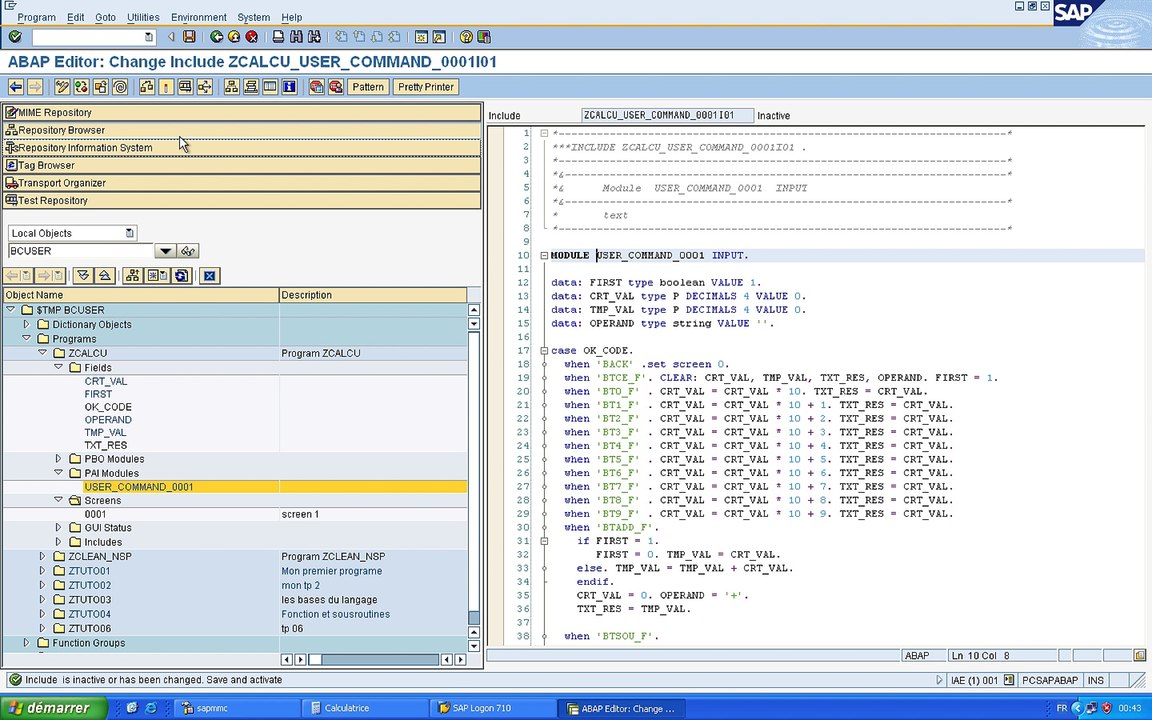Viewport: 1152px width, 720px height.
Task: Open Other Object icon
Action: click(x=101, y=87)
